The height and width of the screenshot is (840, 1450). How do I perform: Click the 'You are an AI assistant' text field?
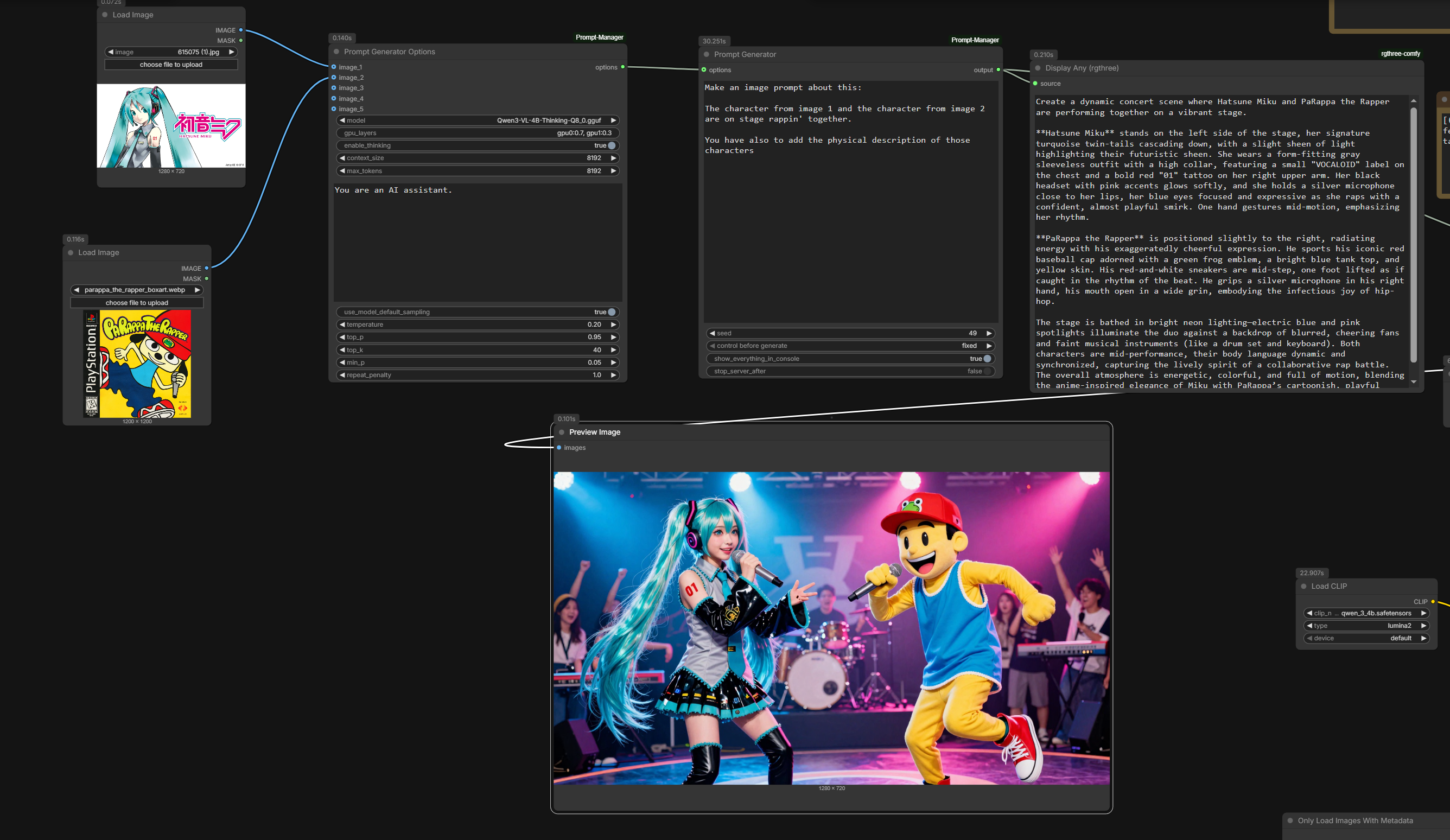pos(478,241)
